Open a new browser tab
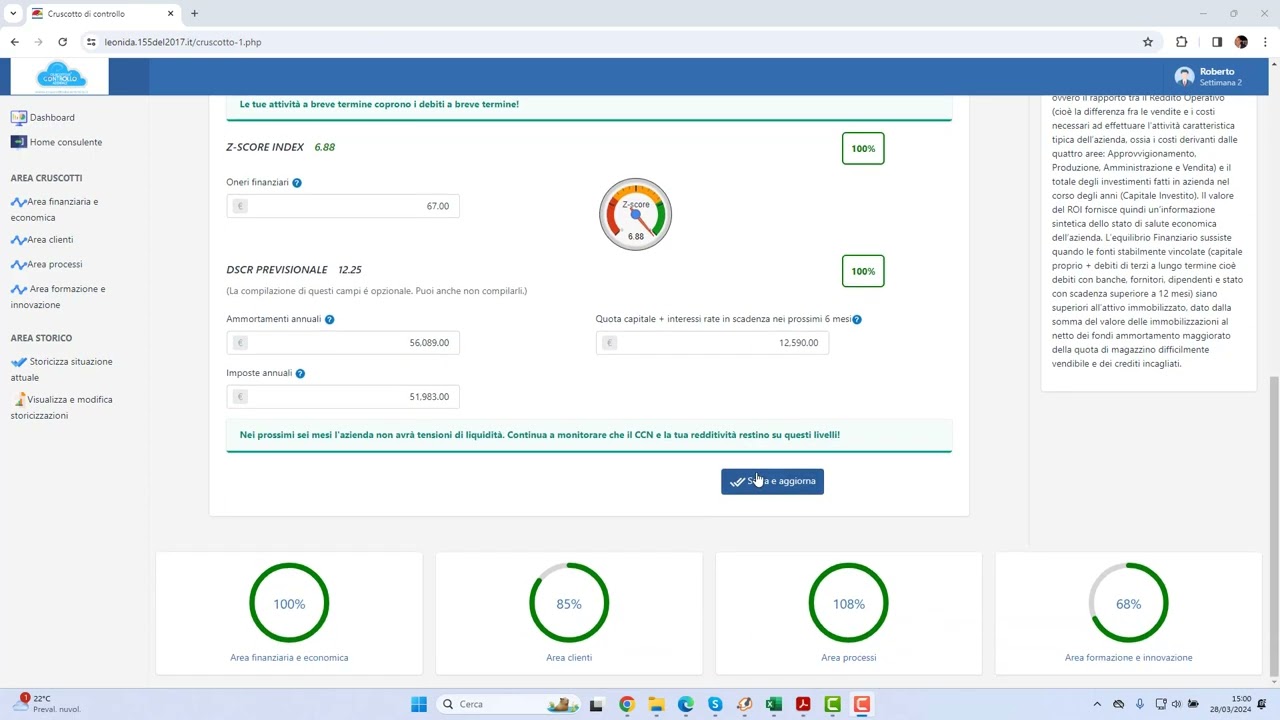The height and width of the screenshot is (720, 1280). pos(194,14)
